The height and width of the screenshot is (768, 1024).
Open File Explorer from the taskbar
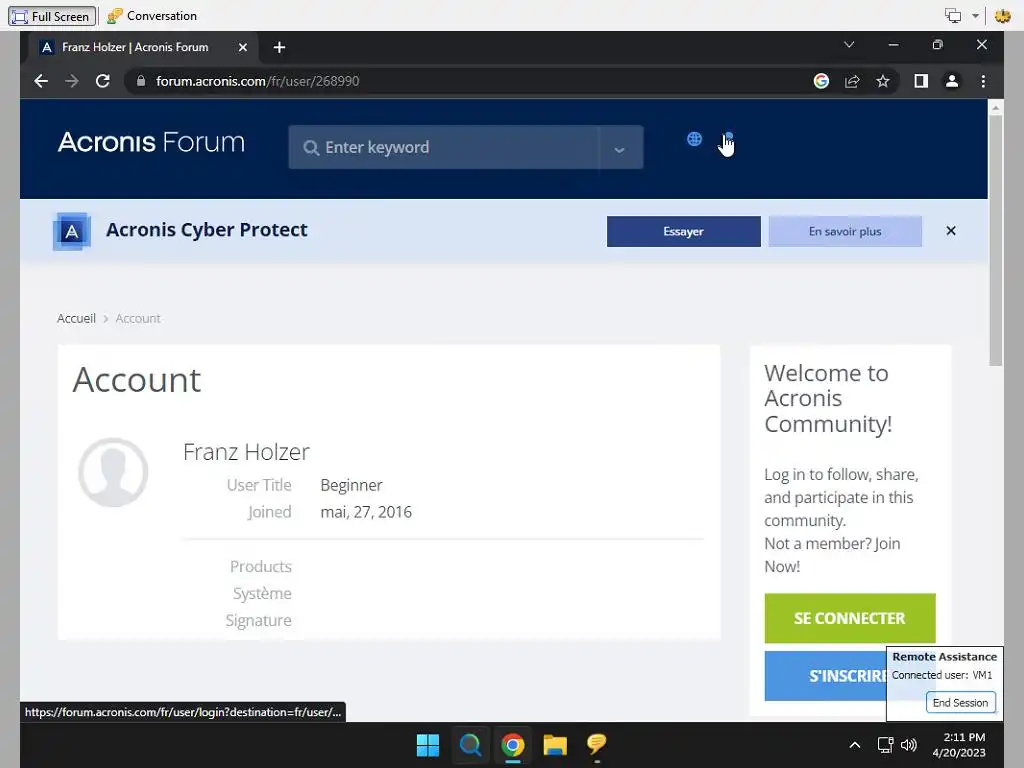[x=555, y=744]
